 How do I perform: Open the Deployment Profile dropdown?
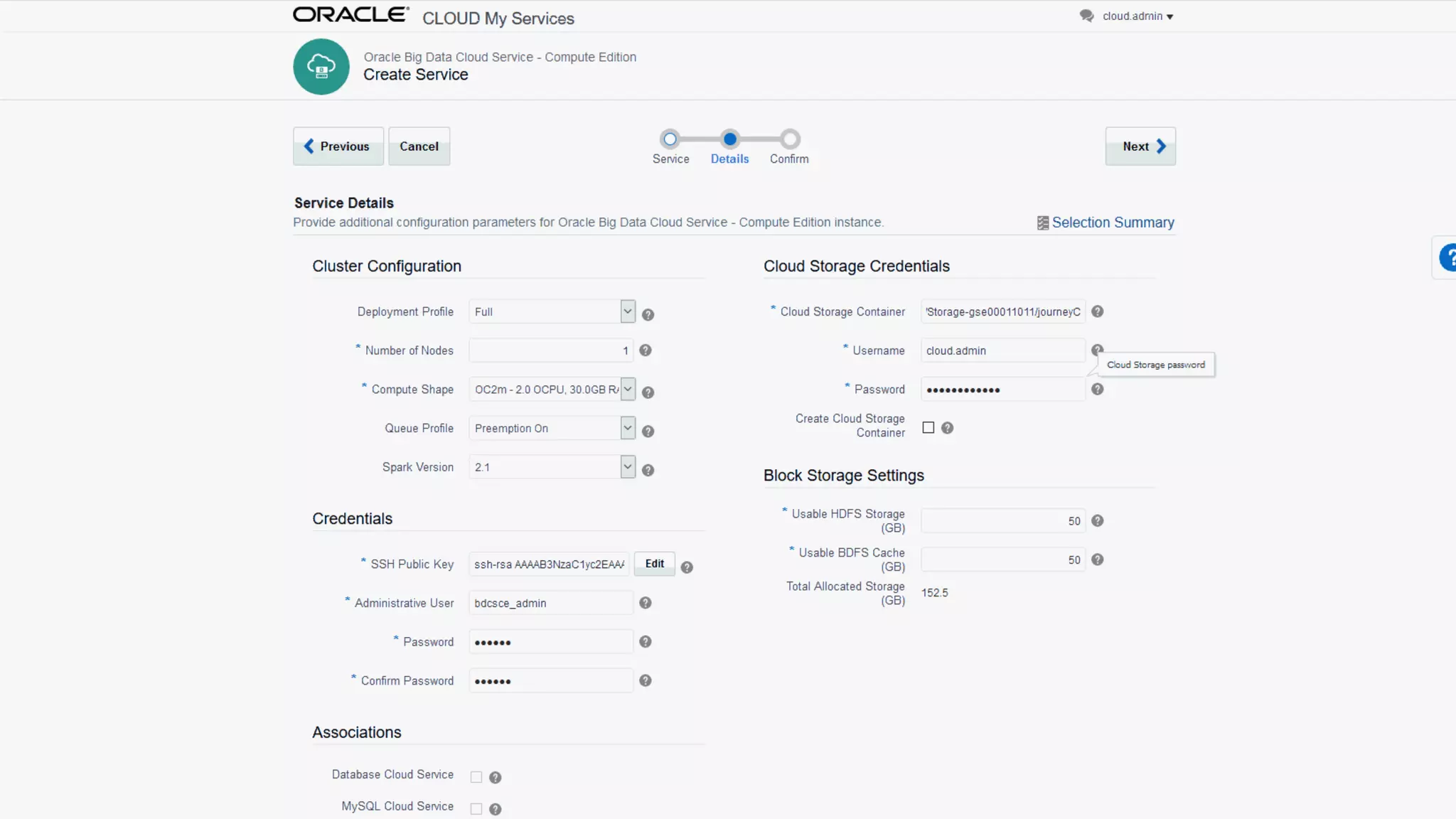click(627, 311)
